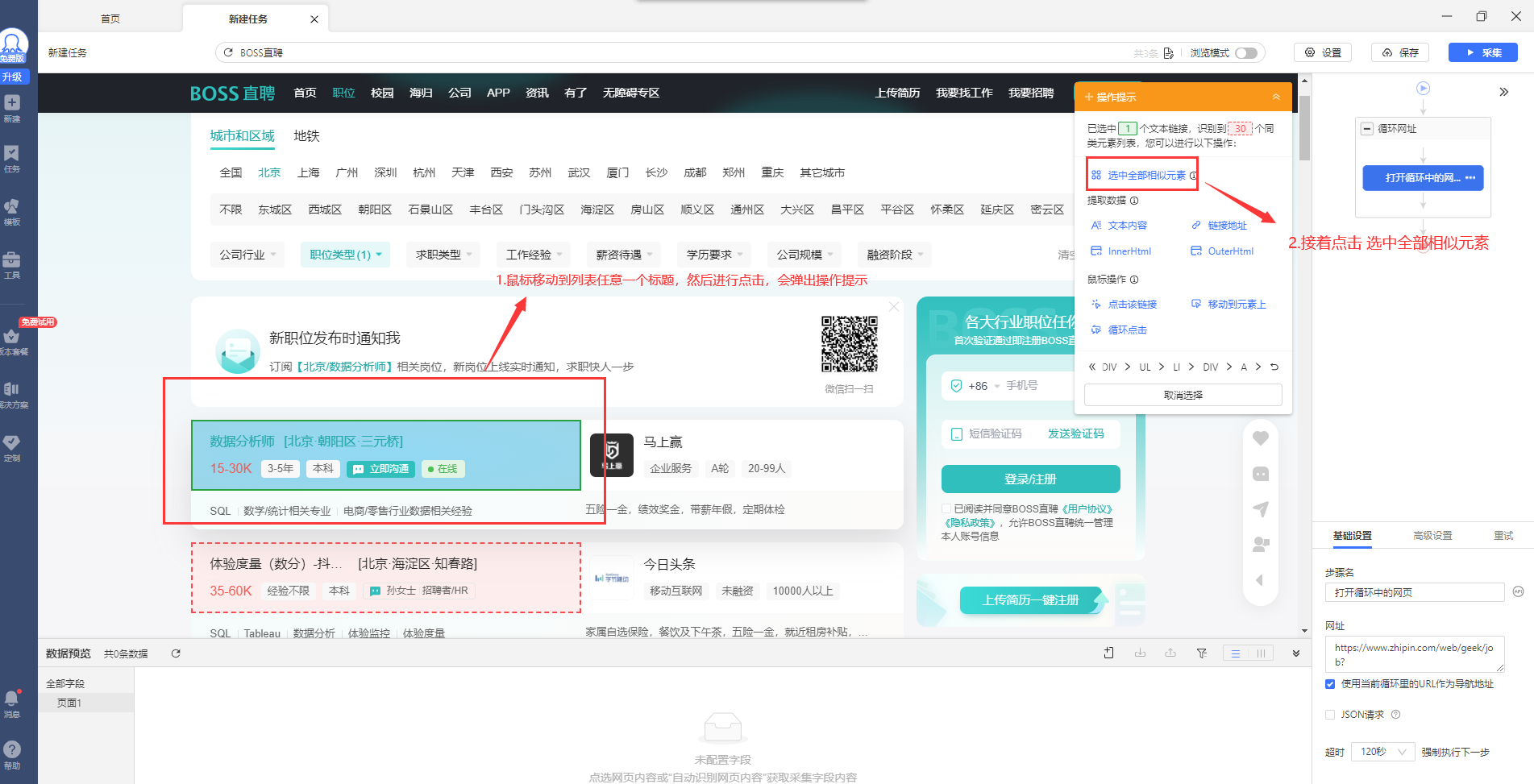
Task: Click the element path back arrow icon
Action: [x=1274, y=367]
